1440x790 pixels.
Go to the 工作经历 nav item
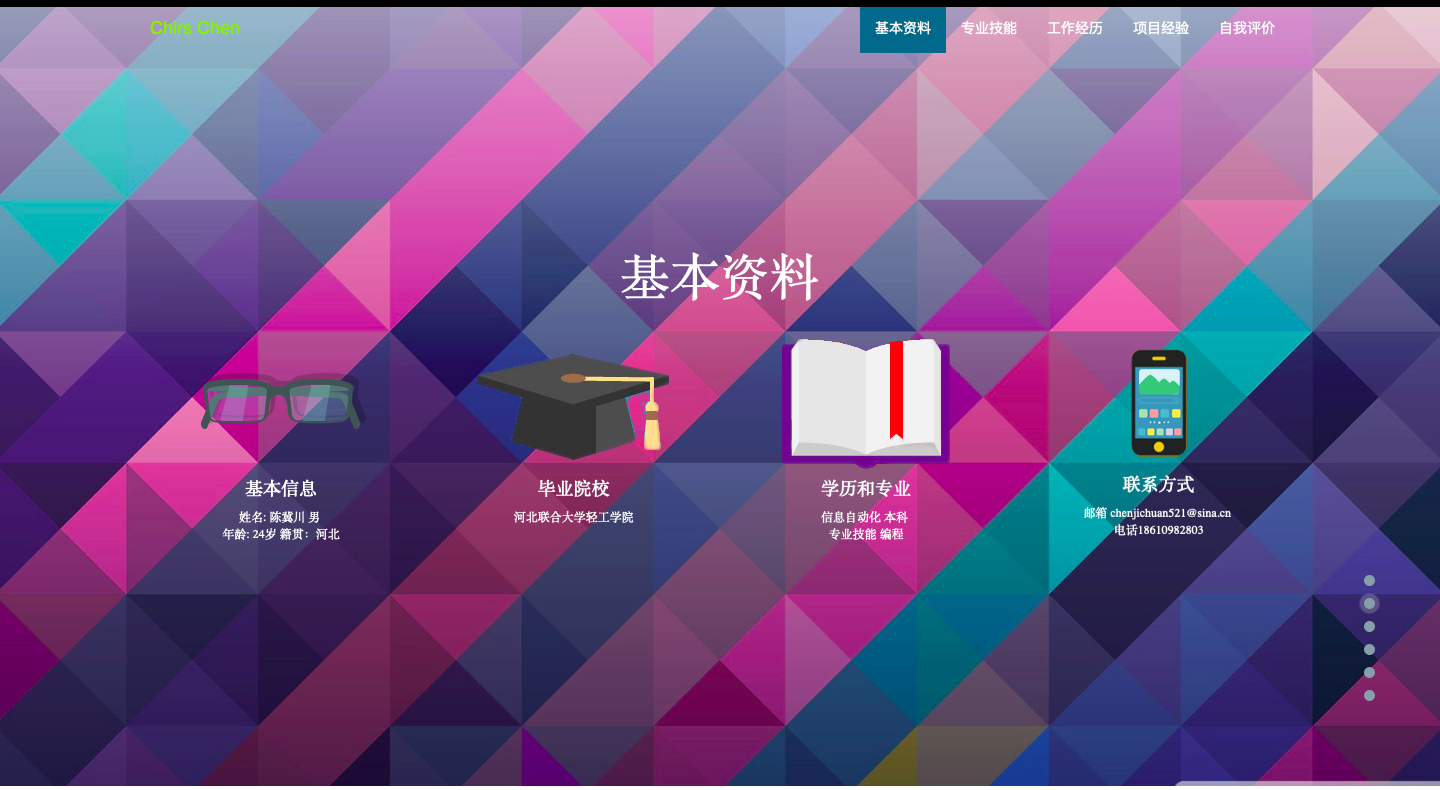(1074, 28)
